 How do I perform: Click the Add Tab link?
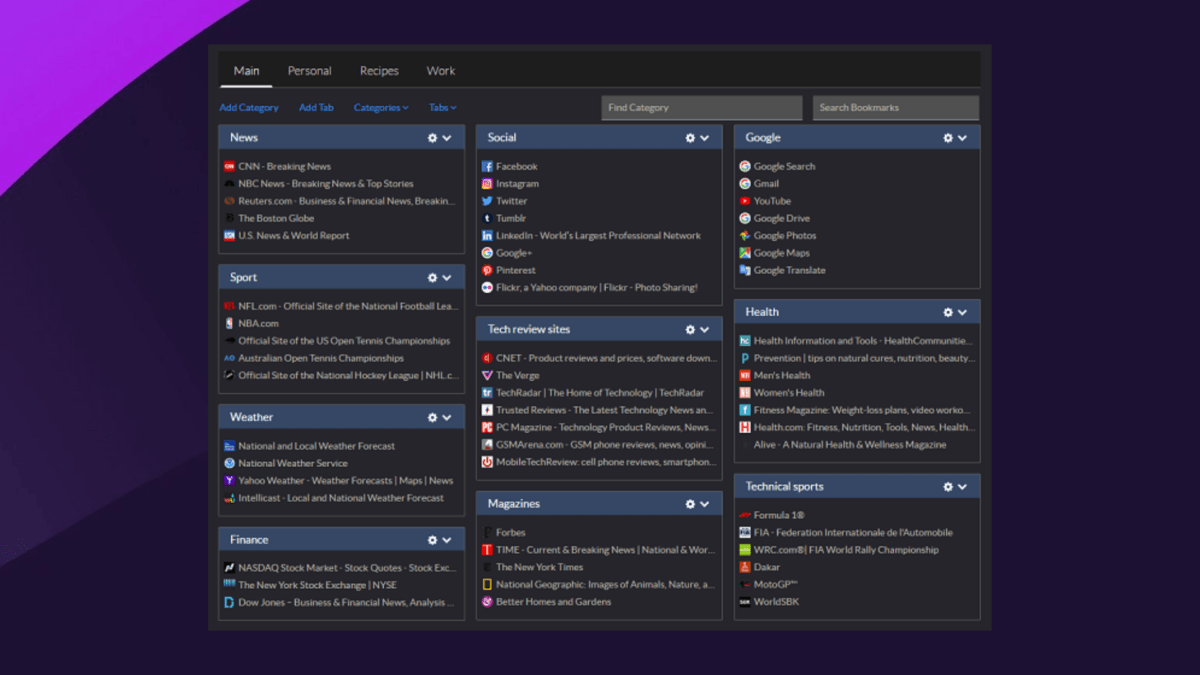click(x=316, y=107)
